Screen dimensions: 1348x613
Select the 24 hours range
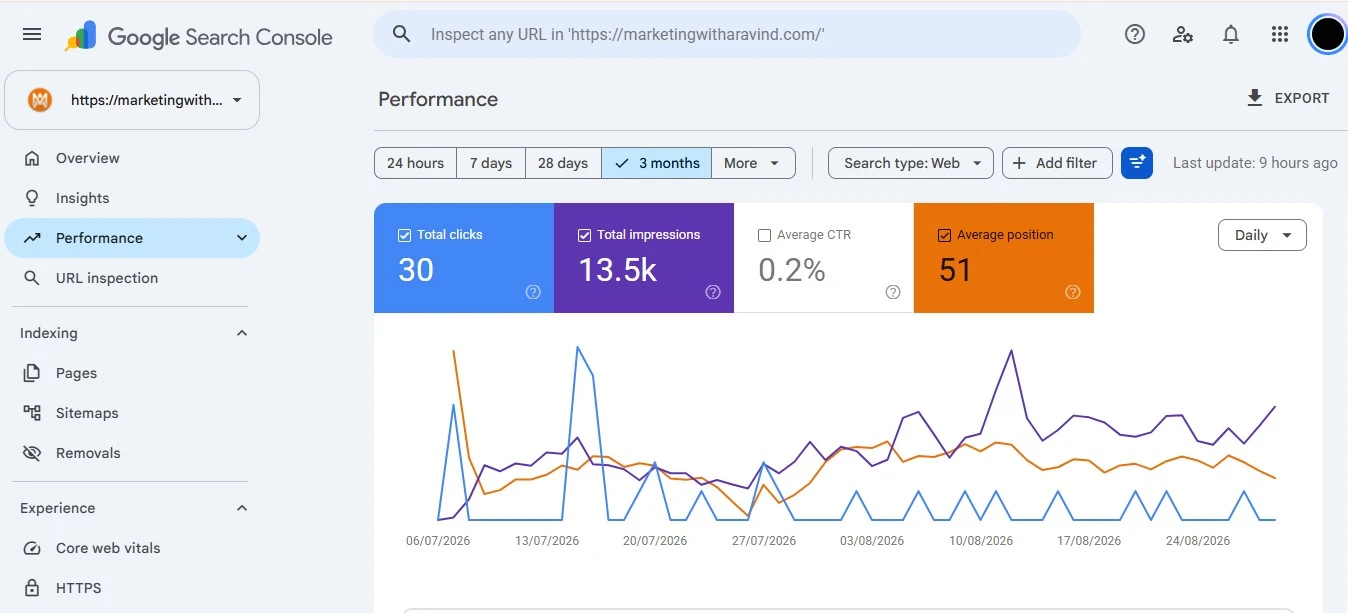click(x=415, y=163)
